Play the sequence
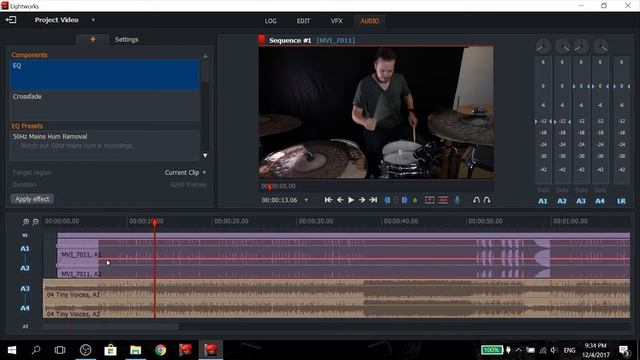 coord(351,200)
